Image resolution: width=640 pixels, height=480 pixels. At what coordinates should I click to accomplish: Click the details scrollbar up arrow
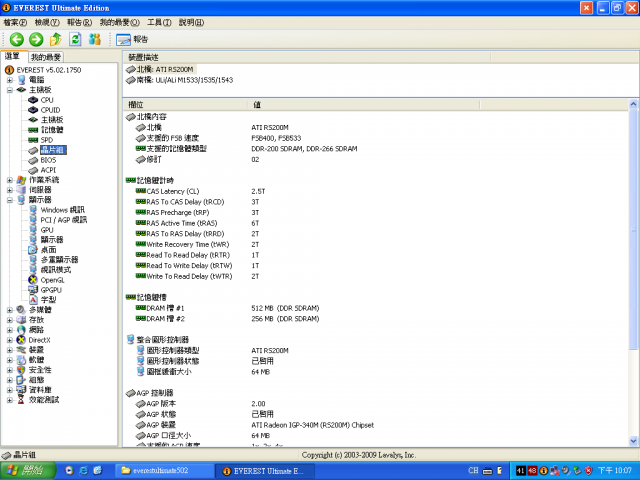point(633,104)
